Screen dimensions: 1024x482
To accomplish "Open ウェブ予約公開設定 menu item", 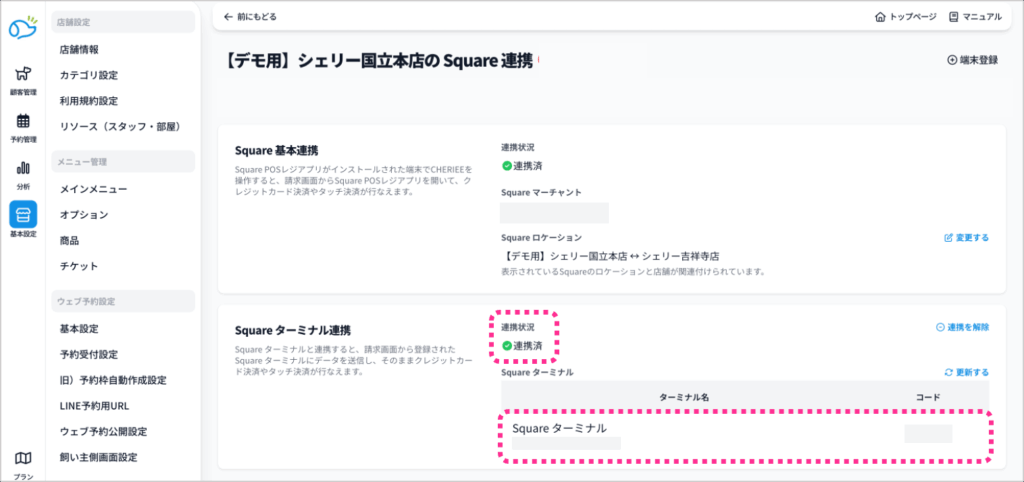I will pos(103,432).
